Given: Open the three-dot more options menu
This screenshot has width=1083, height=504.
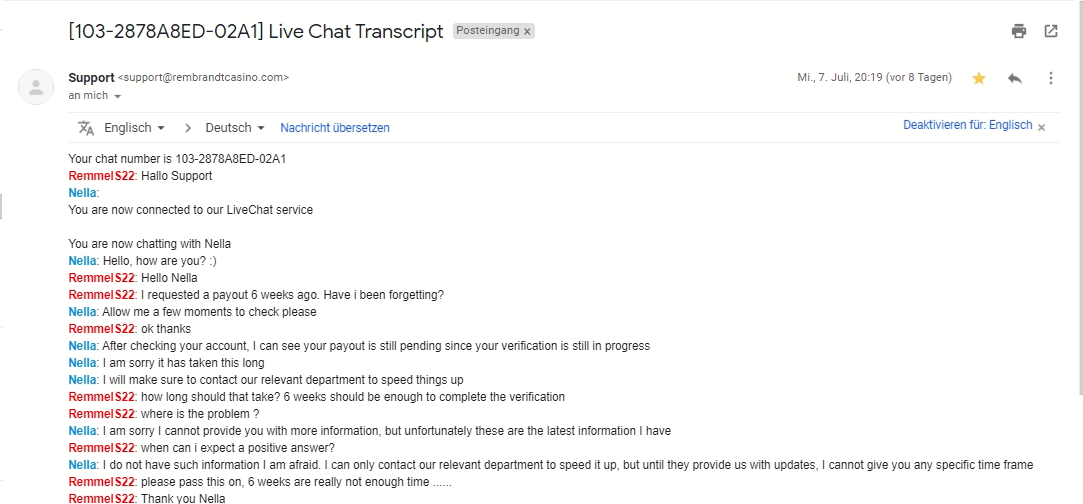Looking at the screenshot, I should tap(1051, 78).
